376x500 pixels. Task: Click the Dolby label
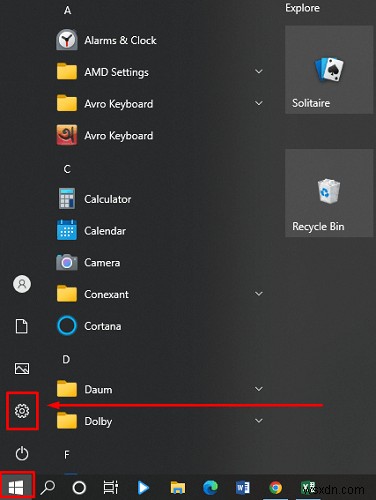pos(98,421)
